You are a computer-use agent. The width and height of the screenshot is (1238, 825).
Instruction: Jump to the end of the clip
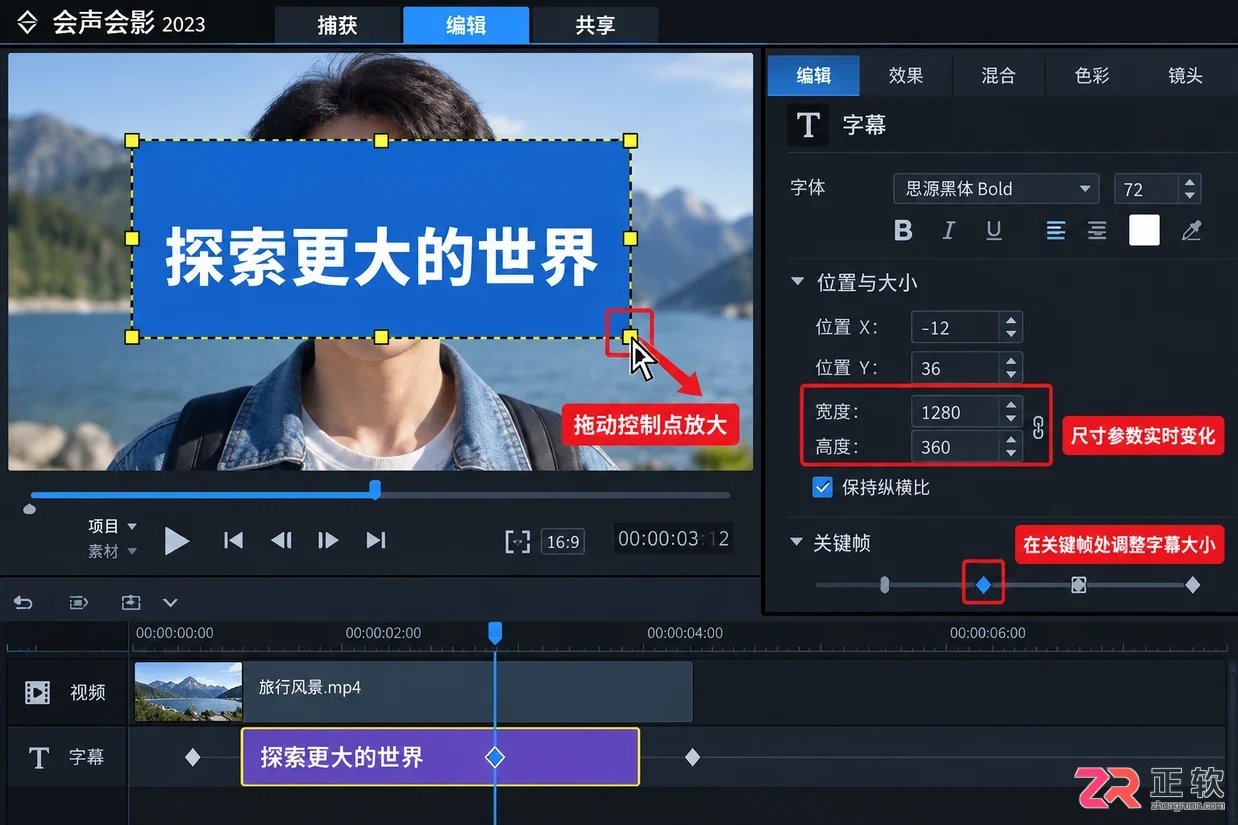tap(376, 541)
